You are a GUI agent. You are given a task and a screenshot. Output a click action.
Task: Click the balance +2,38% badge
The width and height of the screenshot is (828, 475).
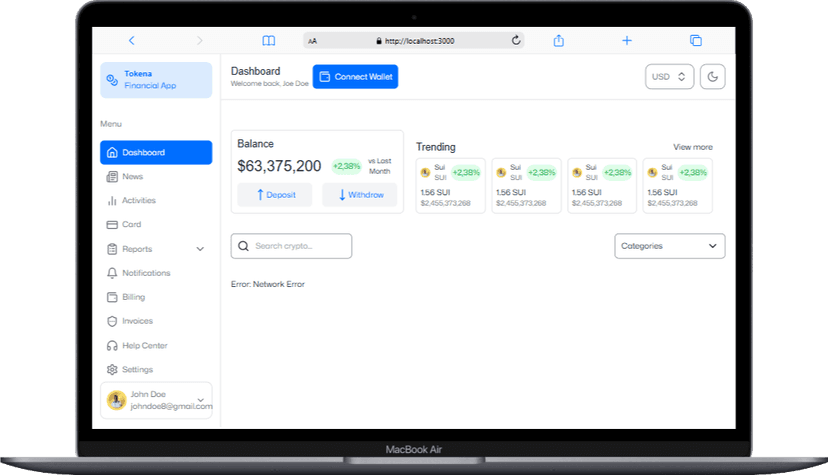pos(346,166)
